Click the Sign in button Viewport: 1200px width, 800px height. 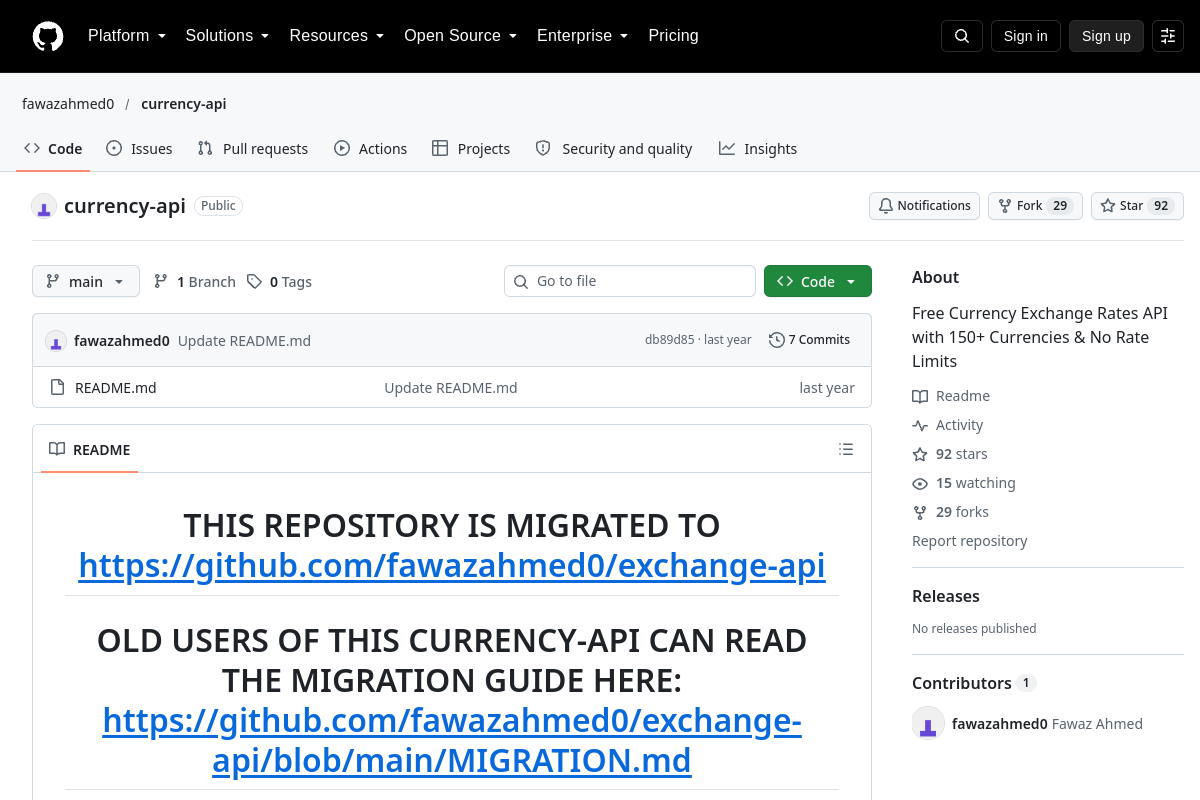[x=1026, y=36]
